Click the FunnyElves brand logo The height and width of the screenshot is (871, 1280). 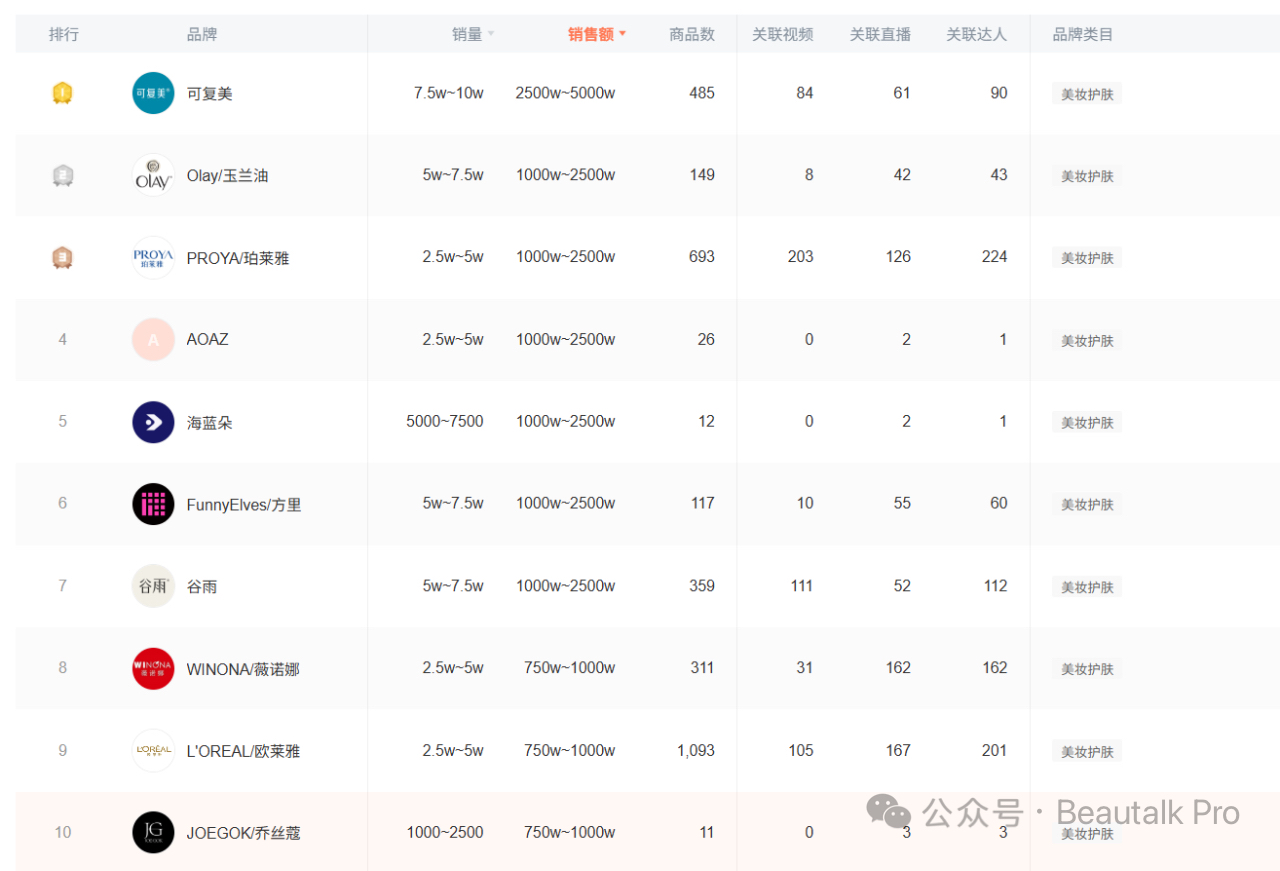(x=153, y=504)
